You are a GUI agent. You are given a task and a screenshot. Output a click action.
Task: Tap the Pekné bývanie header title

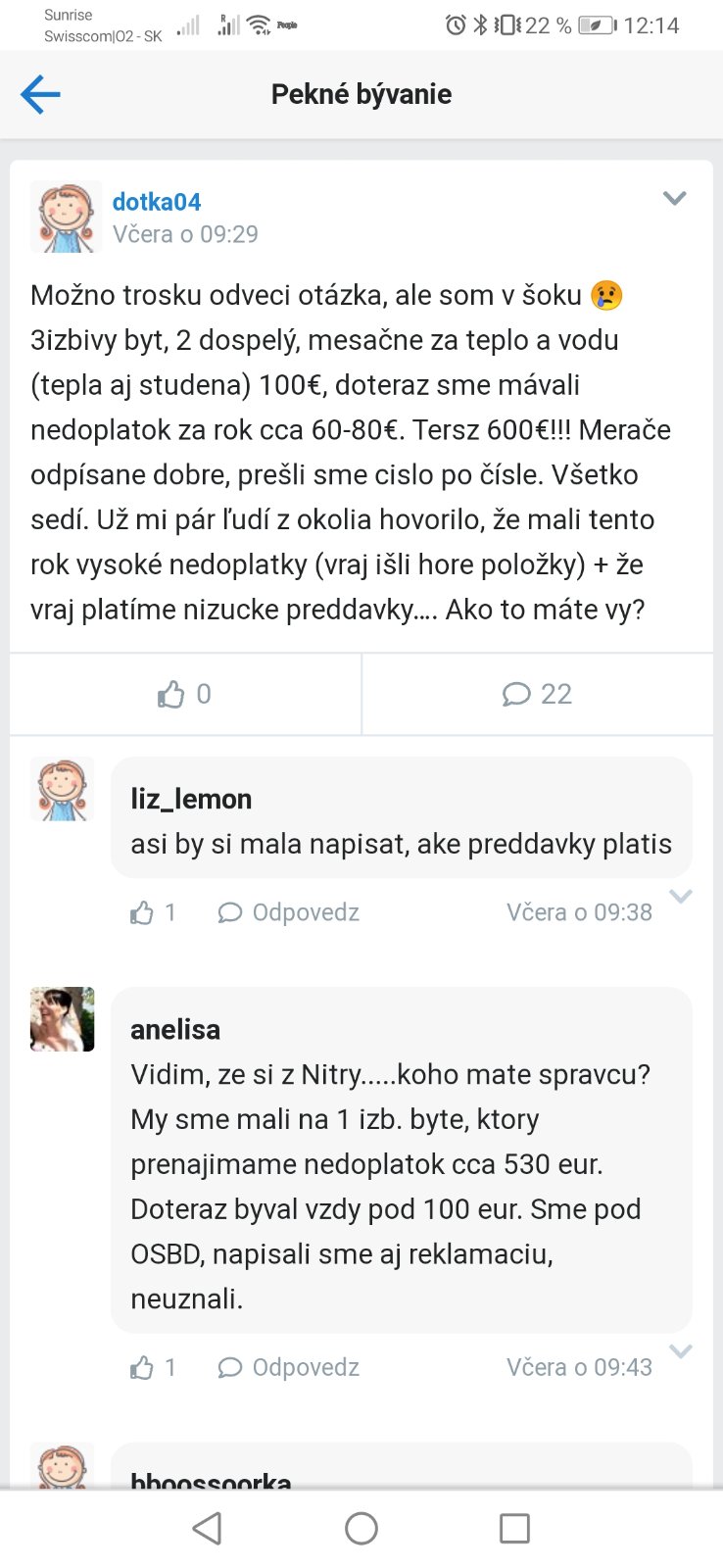[361, 95]
